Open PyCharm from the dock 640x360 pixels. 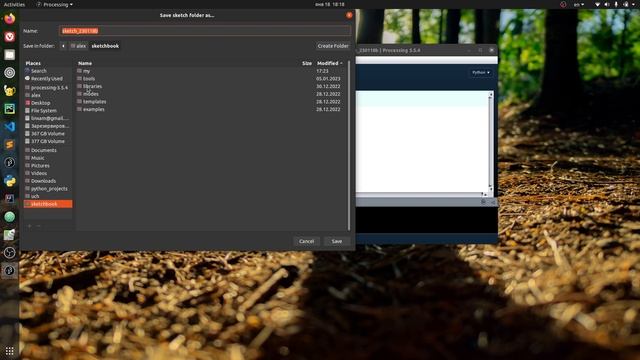click(x=9, y=109)
